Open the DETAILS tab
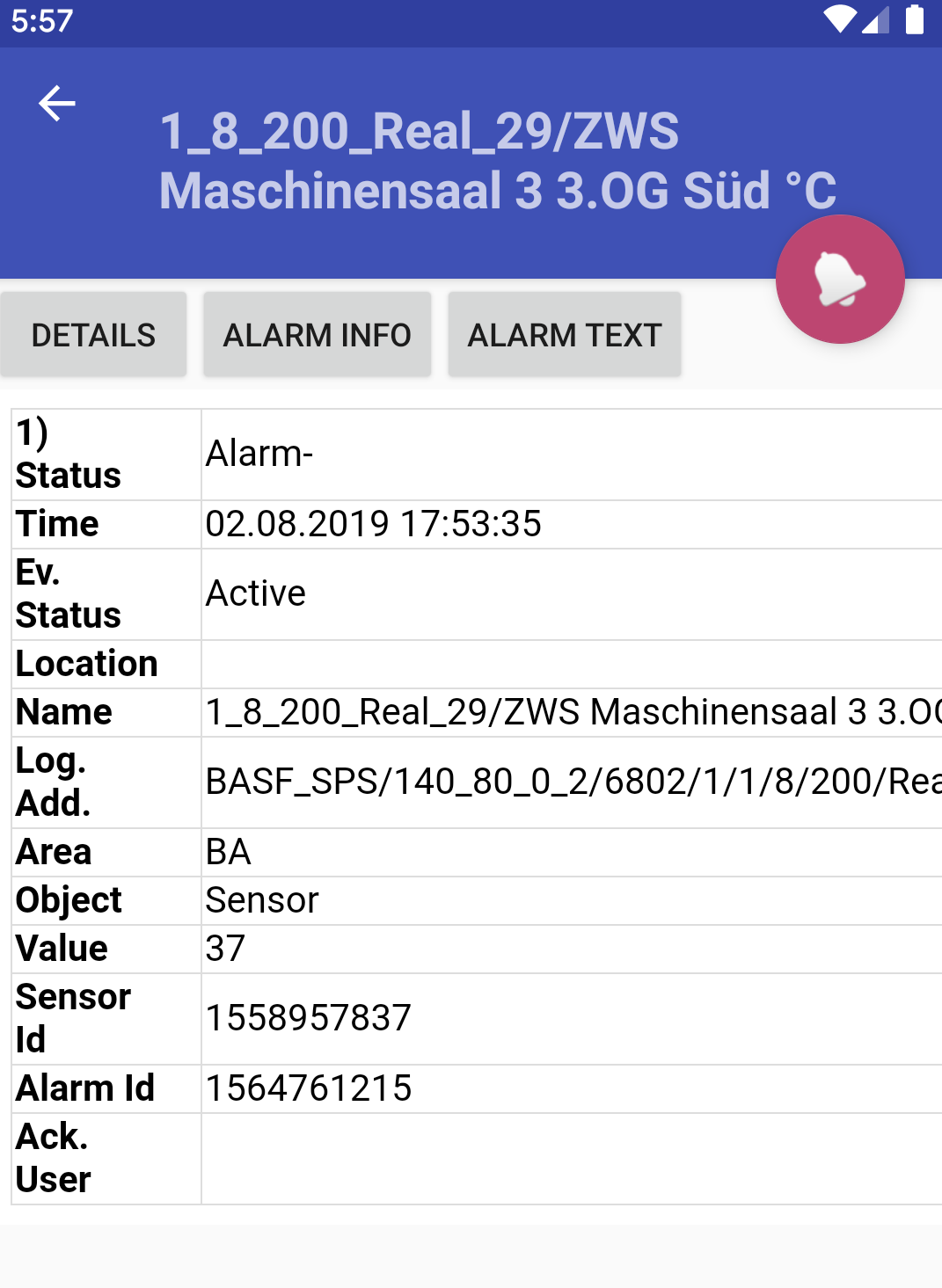Screen dimensions: 942x1288 click(93, 335)
